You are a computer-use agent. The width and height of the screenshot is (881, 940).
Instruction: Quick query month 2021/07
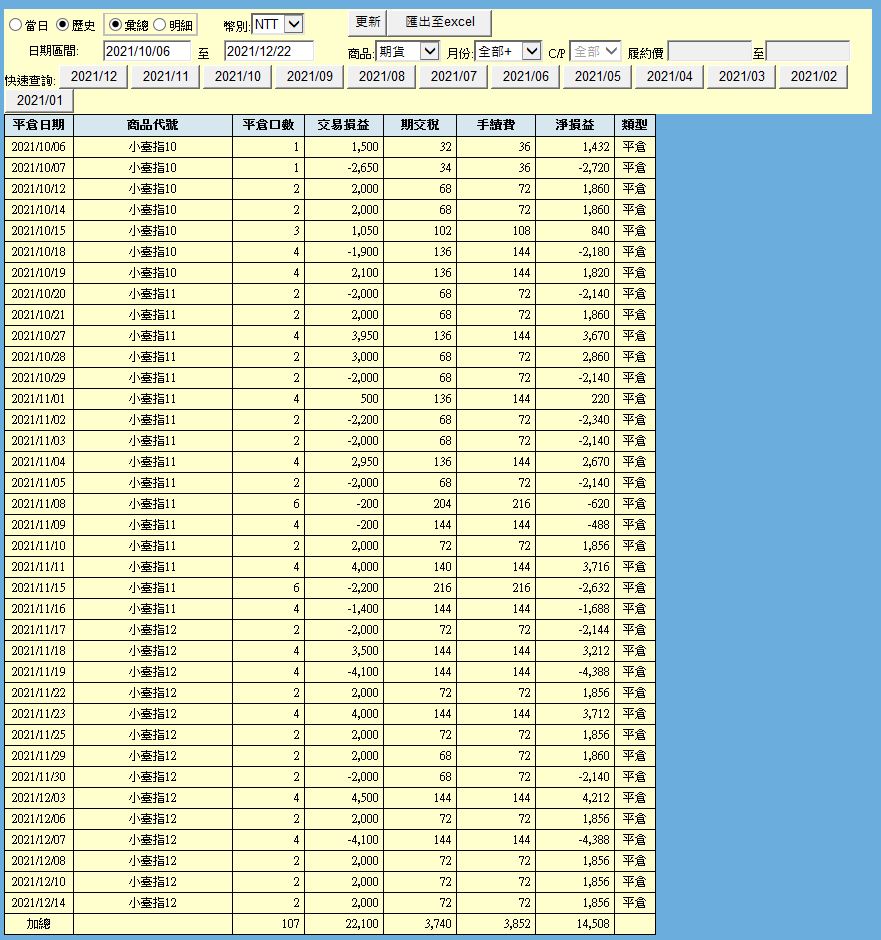click(453, 77)
